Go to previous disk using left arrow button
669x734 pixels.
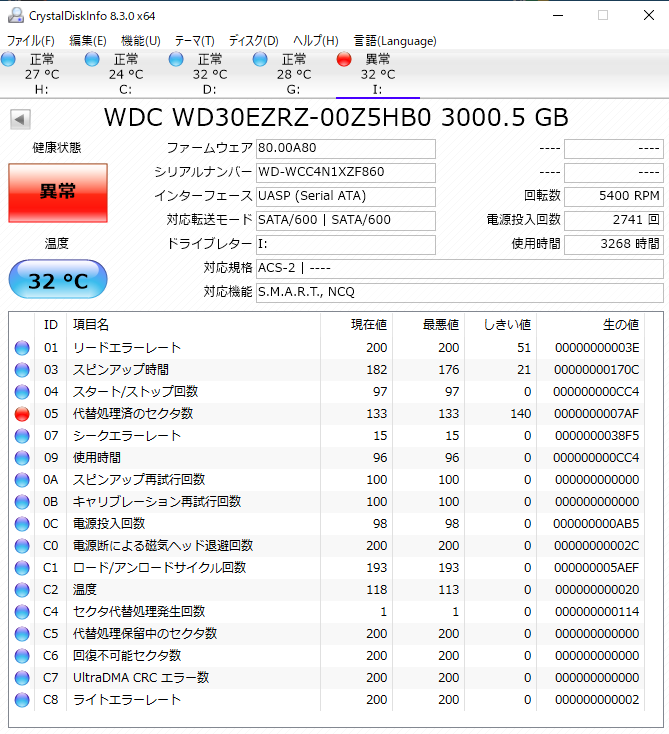[19, 120]
